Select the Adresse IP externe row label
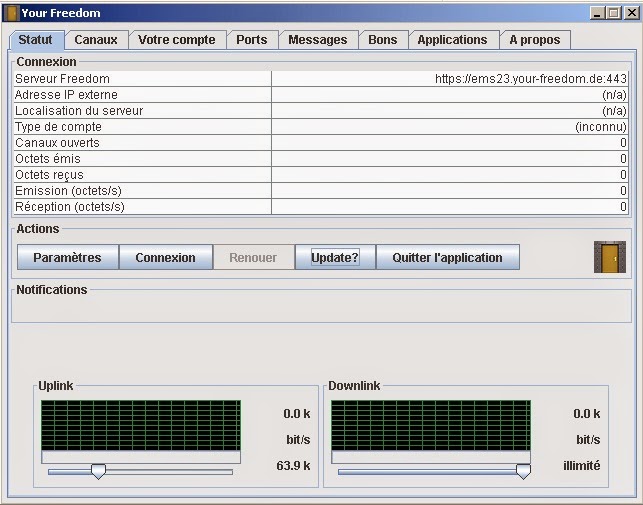 coord(66,95)
